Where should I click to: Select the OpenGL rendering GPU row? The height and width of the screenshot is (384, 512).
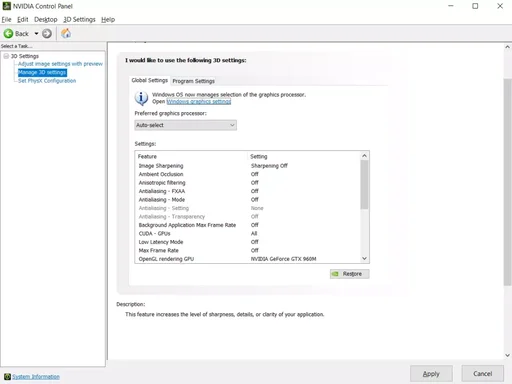pyautogui.click(x=248, y=259)
